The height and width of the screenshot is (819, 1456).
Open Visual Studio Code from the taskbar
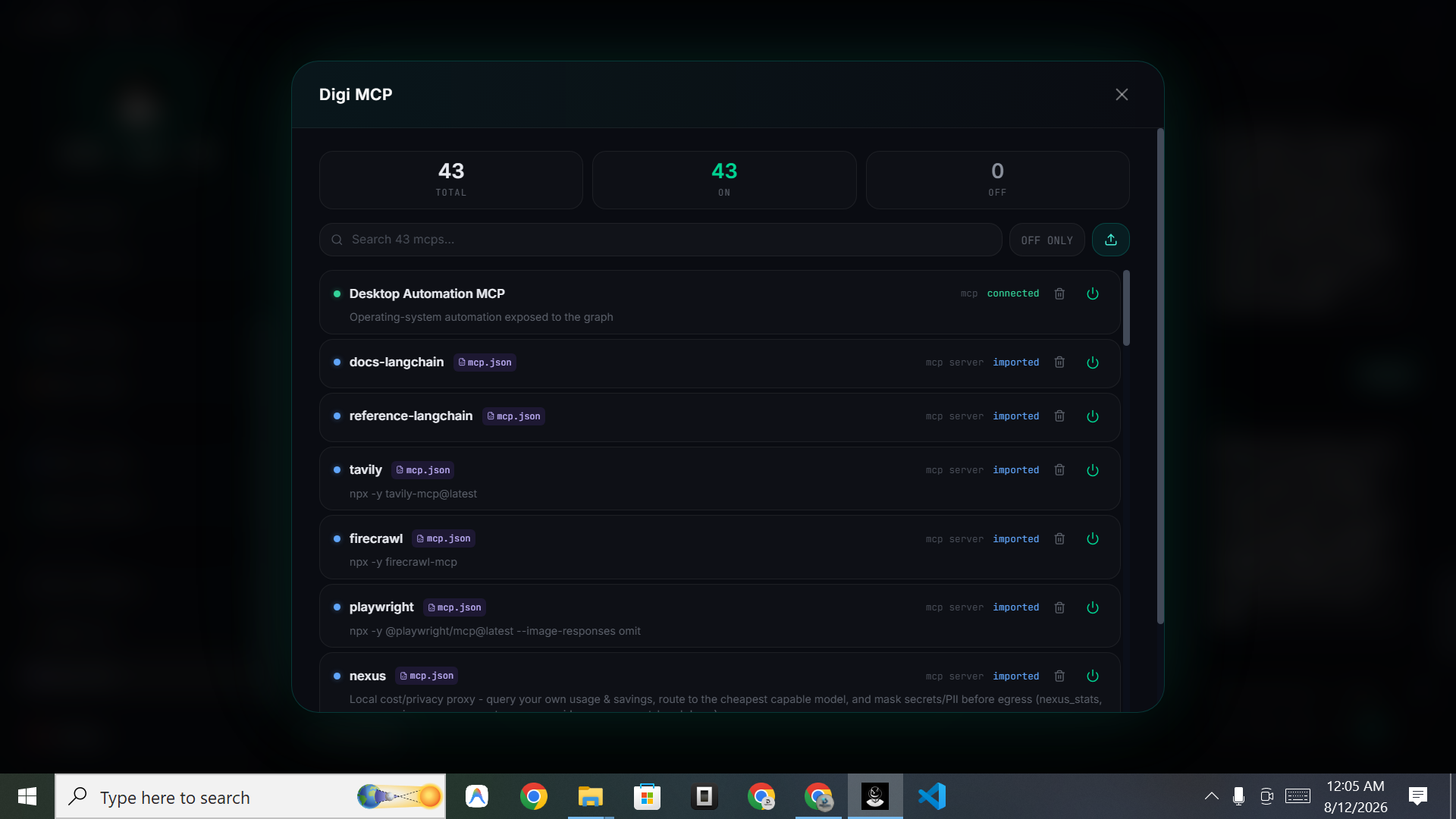(x=932, y=796)
